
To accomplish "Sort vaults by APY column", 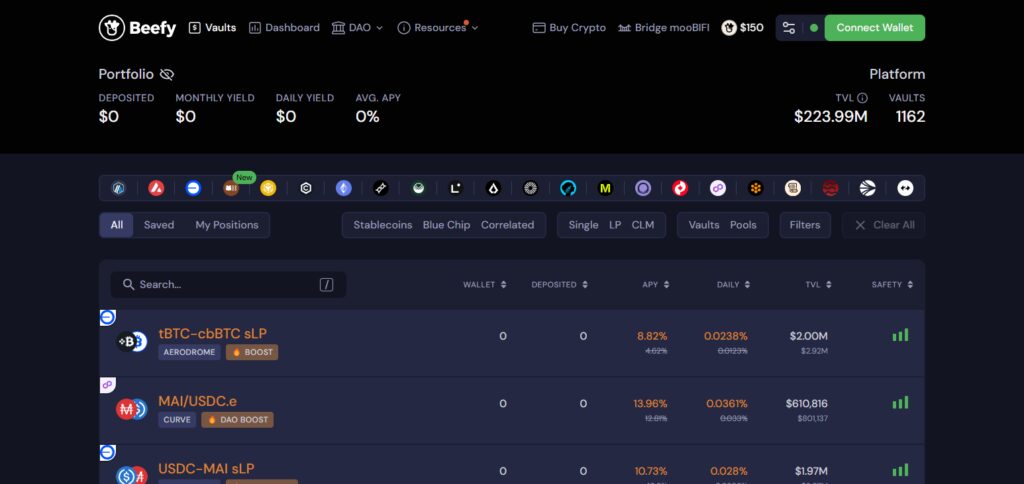I will (x=656, y=285).
